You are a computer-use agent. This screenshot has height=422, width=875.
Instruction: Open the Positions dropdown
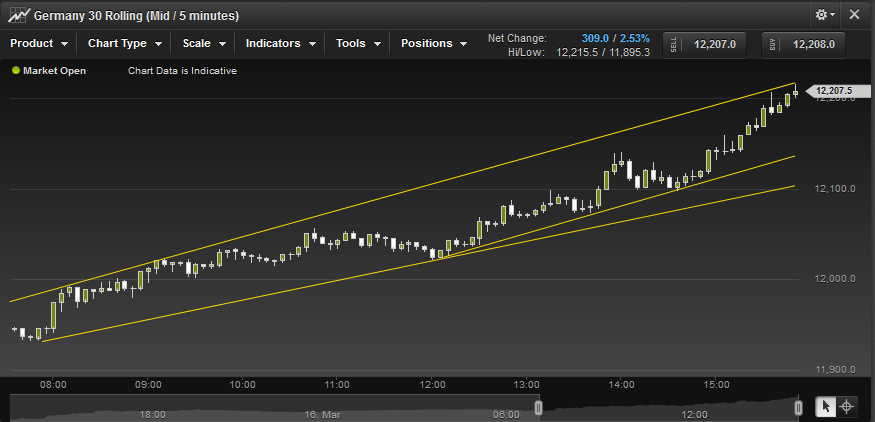tap(434, 44)
